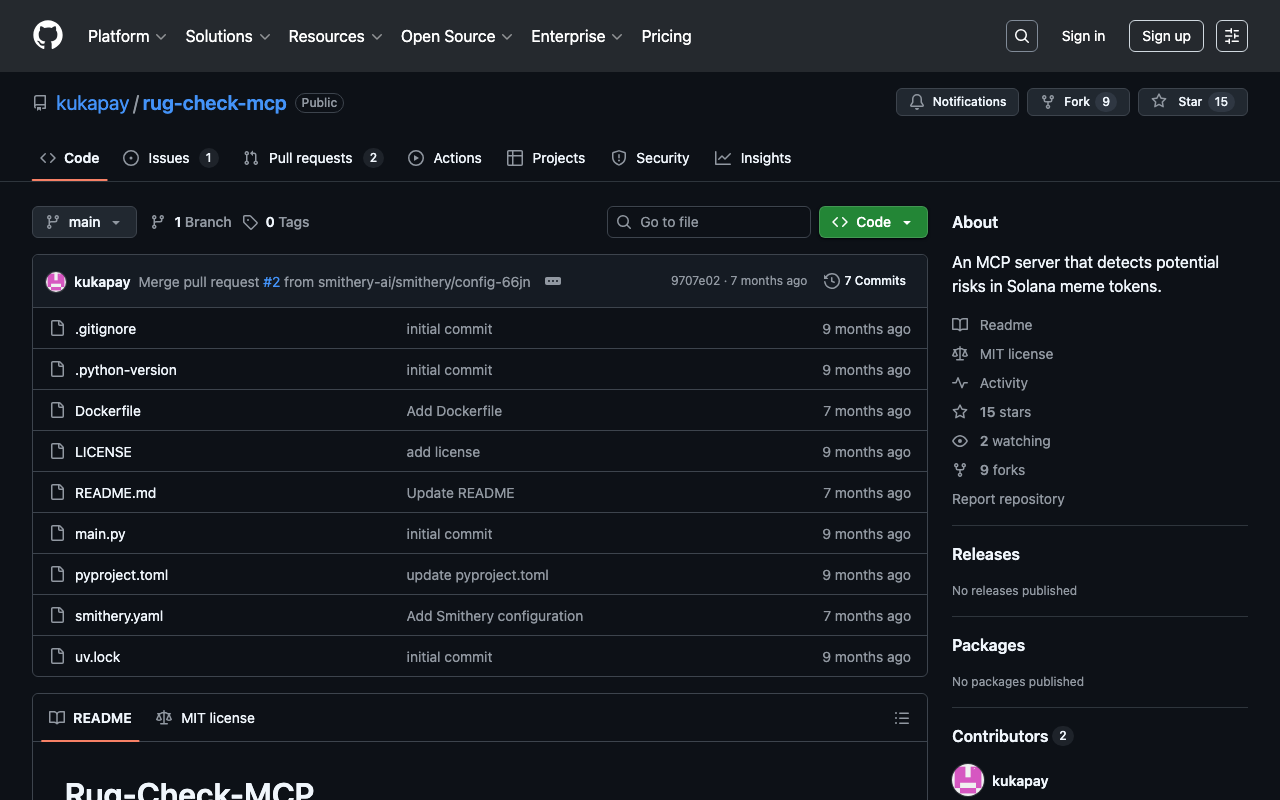Click the Go to file search field
The image size is (1280, 800).
pyautogui.click(x=708, y=222)
